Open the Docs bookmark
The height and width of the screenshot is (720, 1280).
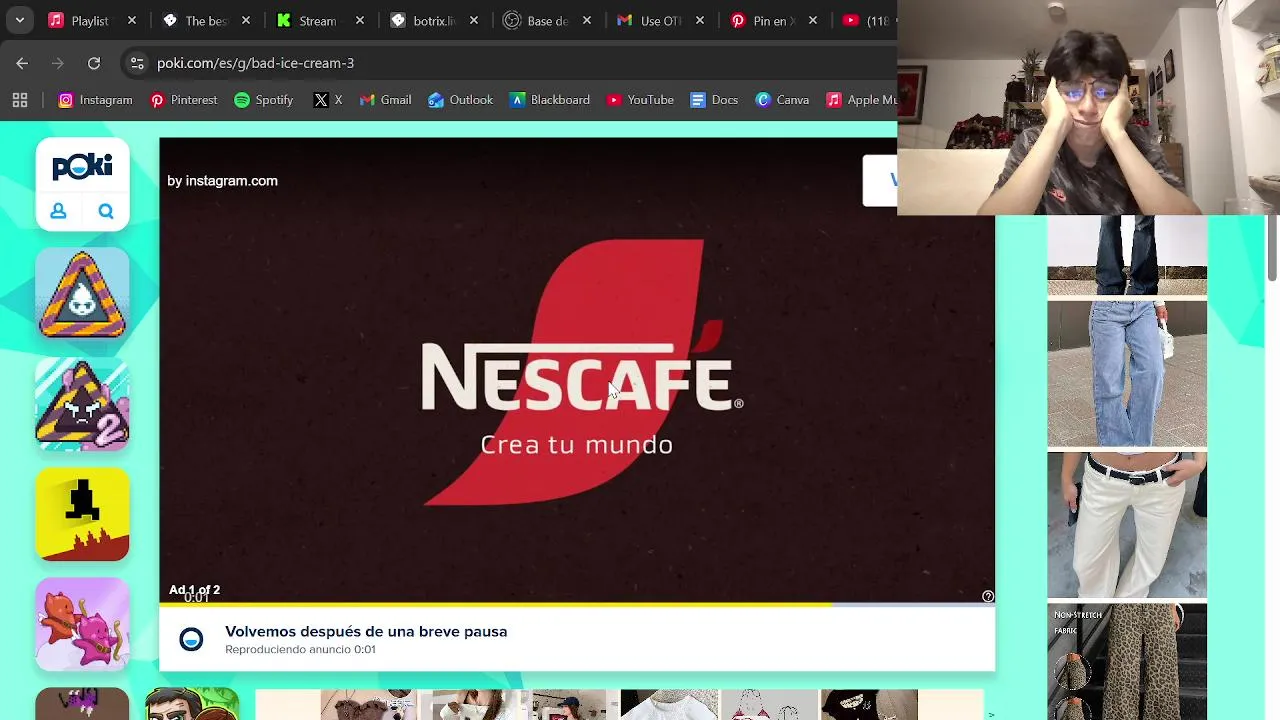click(x=714, y=100)
